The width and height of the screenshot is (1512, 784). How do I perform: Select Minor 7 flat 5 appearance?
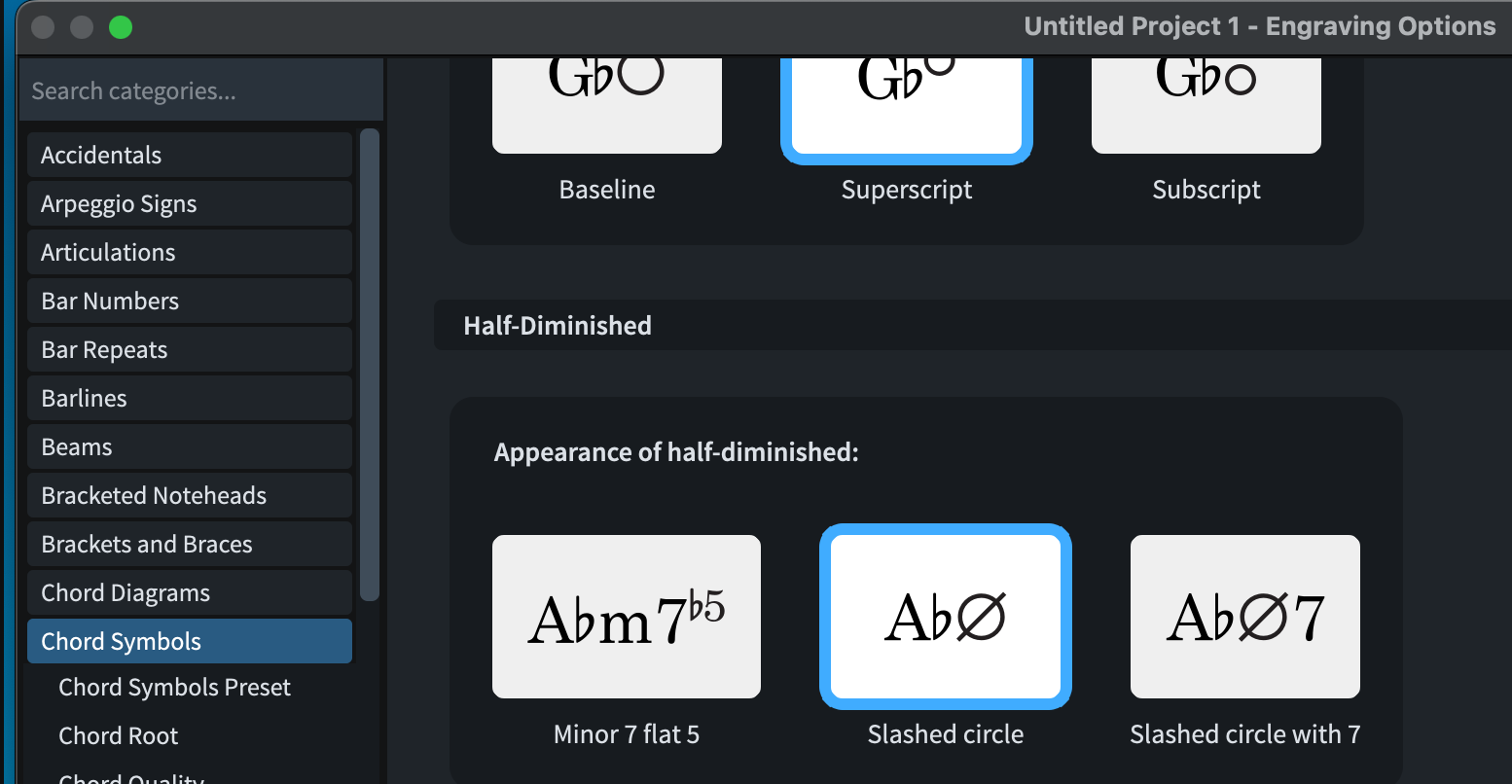click(626, 617)
